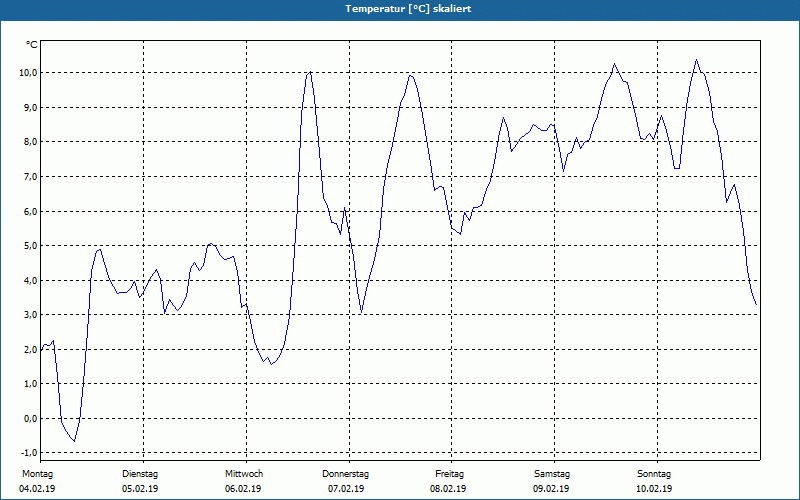
Task: Click the Samstag day label
Action: point(552,474)
